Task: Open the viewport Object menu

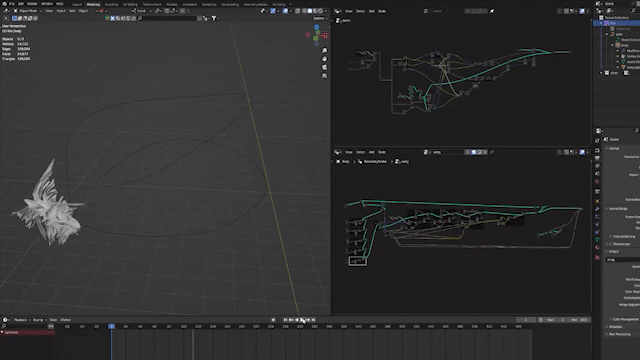Action: pyautogui.click(x=83, y=11)
